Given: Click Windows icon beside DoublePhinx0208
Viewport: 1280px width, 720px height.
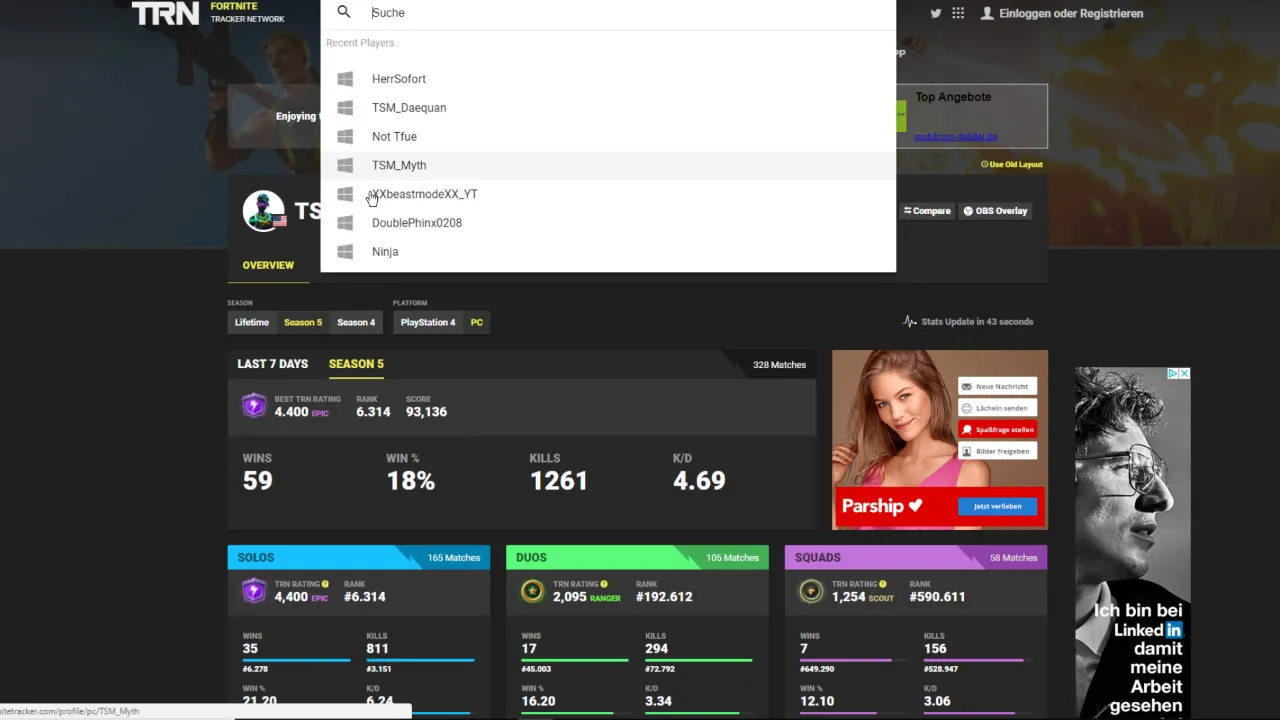Looking at the screenshot, I should point(345,223).
